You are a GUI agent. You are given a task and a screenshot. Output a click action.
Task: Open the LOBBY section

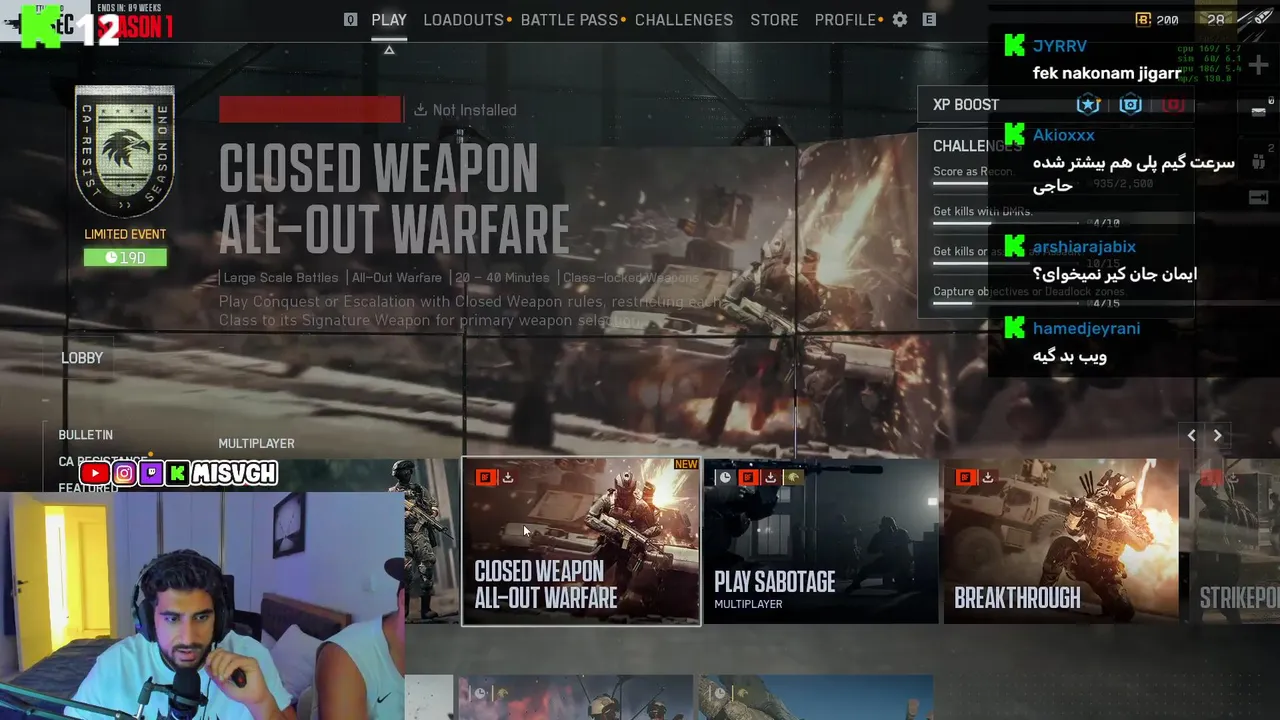click(82, 358)
